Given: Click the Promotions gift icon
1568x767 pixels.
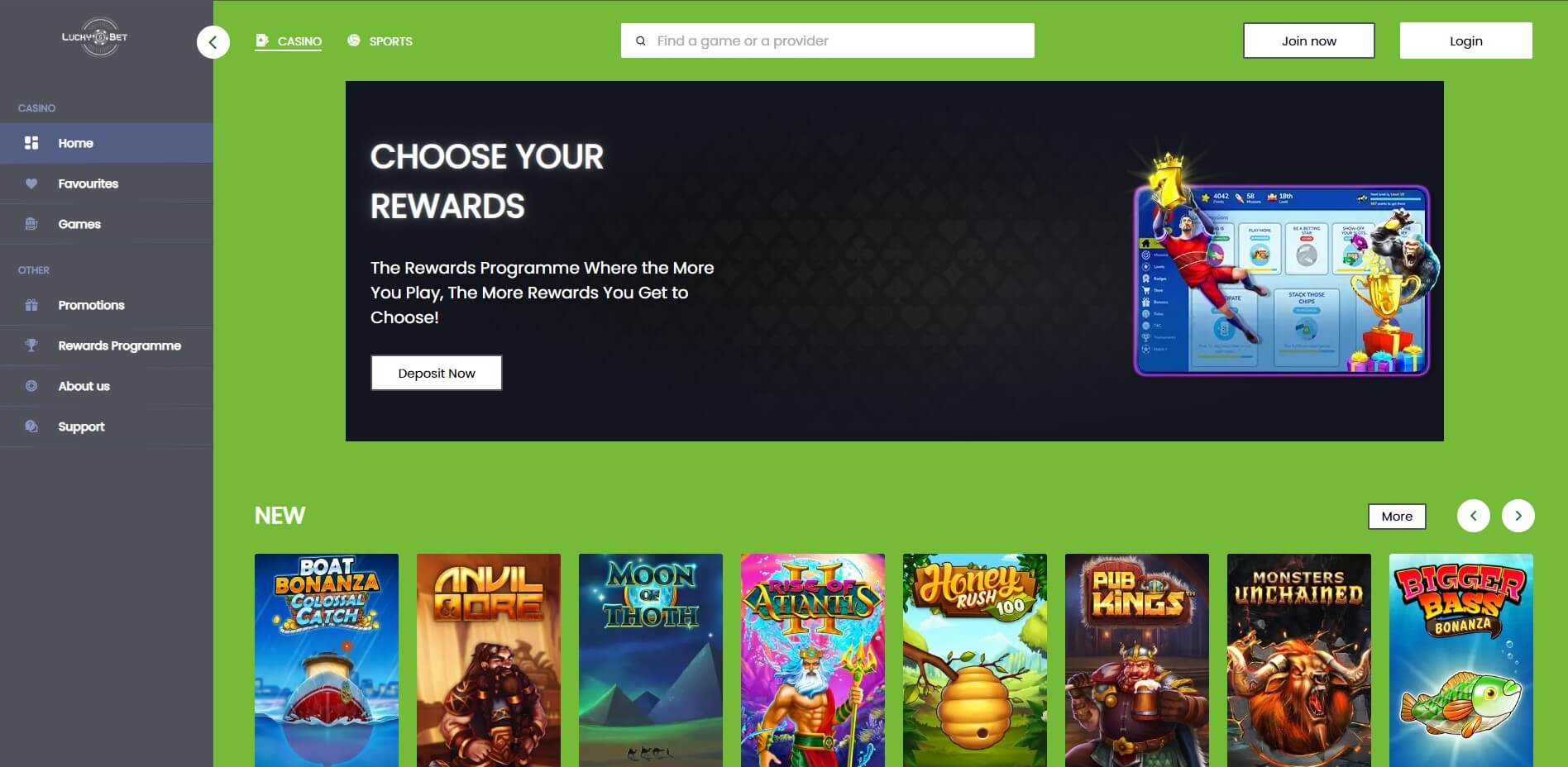Looking at the screenshot, I should pos(31,305).
